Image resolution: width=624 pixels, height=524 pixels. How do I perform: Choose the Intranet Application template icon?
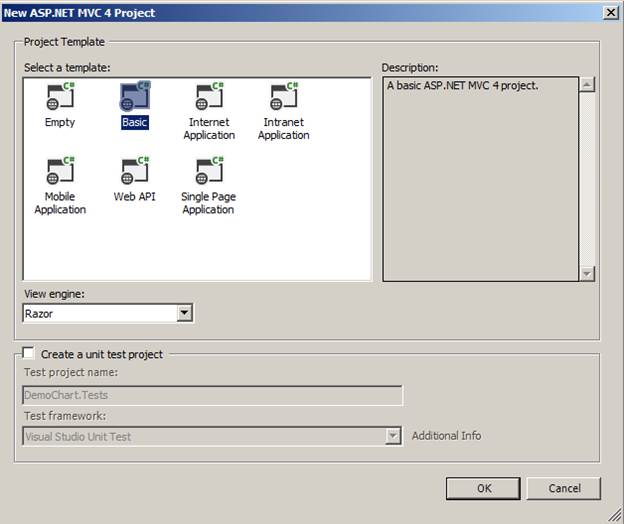point(284,97)
